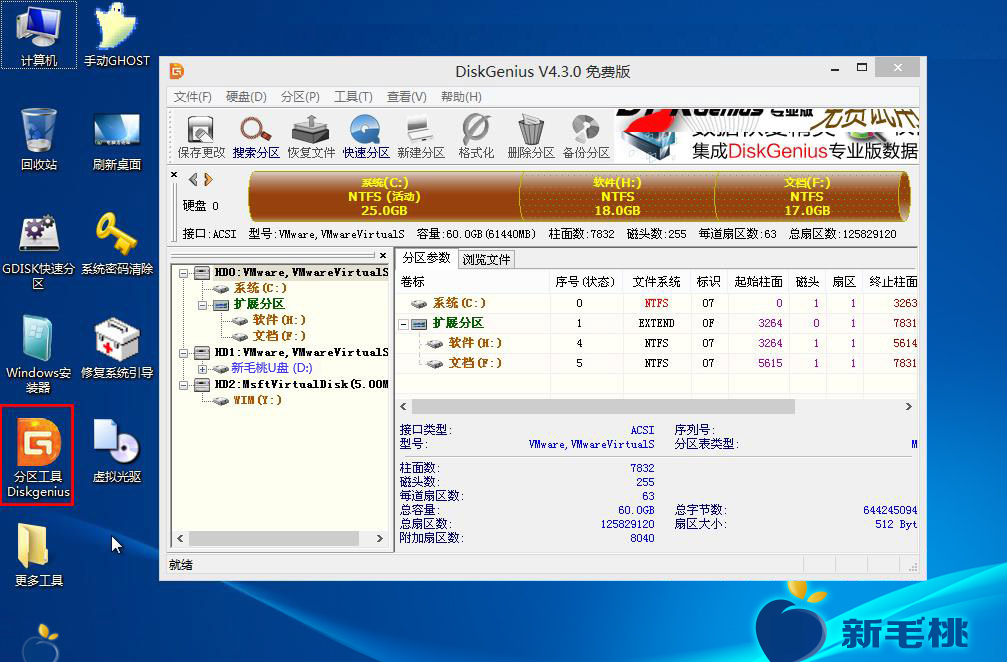Image resolution: width=1007 pixels, height=662 pixels.
Task: Open the 备份分区 backup partition tool
Action: [586, 136]
